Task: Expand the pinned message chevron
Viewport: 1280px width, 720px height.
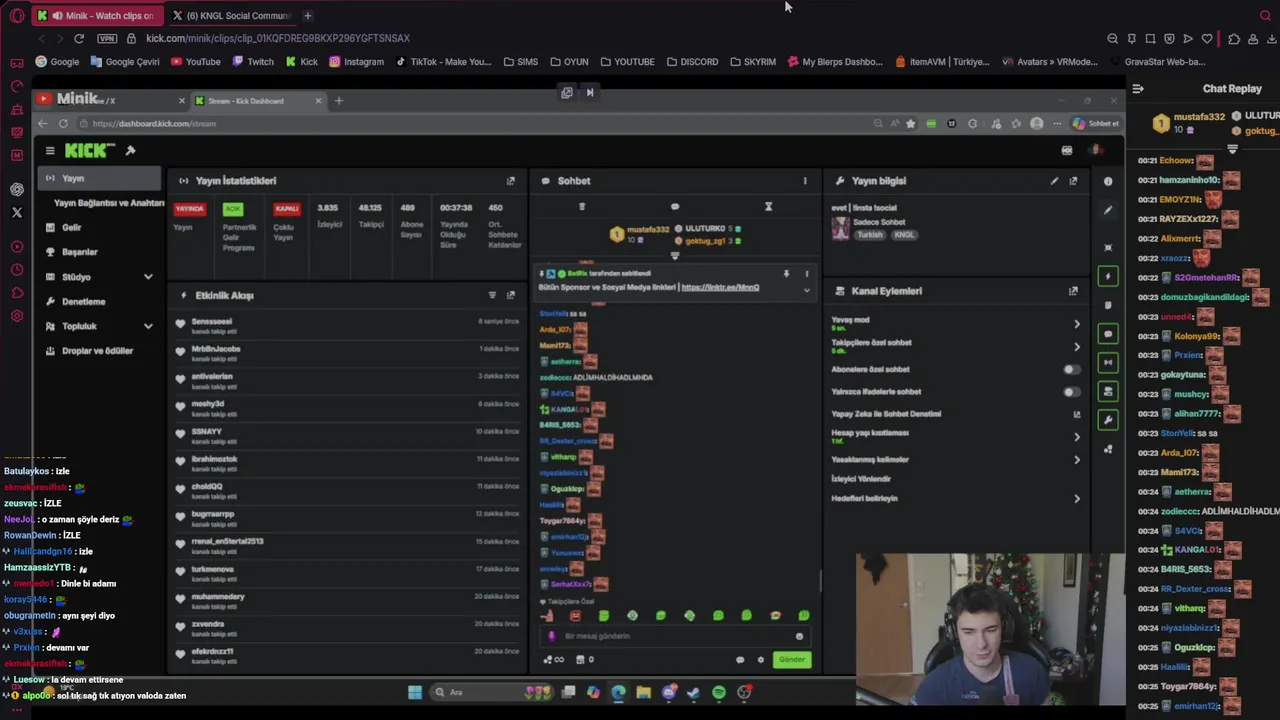Action: pyautogui.click(x=806, y=290)
